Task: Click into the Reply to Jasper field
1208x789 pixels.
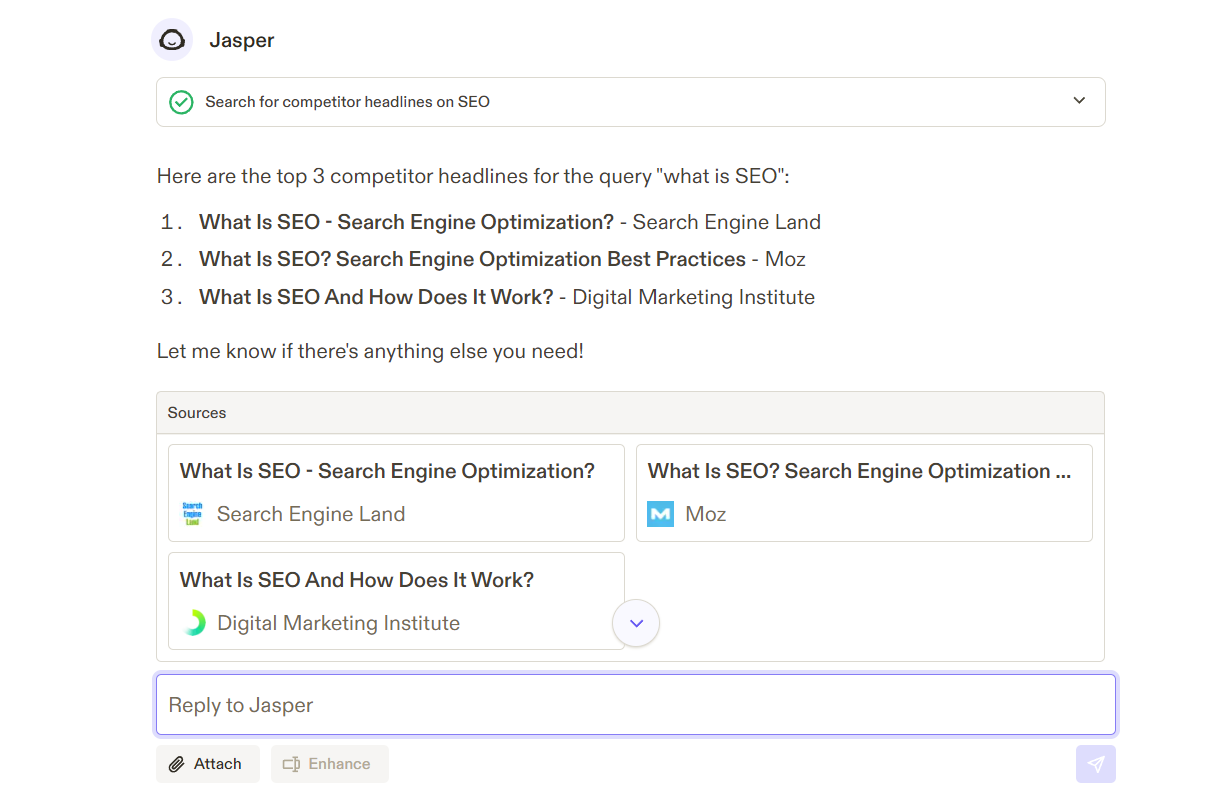Action: 636,705
